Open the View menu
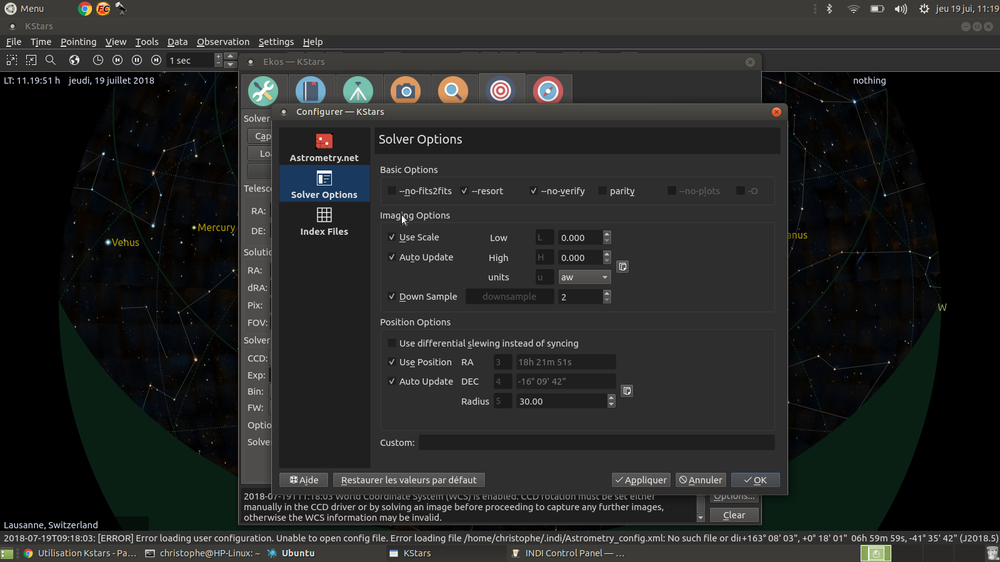Screen dimensions: 1000x562 tap(115, 41)
